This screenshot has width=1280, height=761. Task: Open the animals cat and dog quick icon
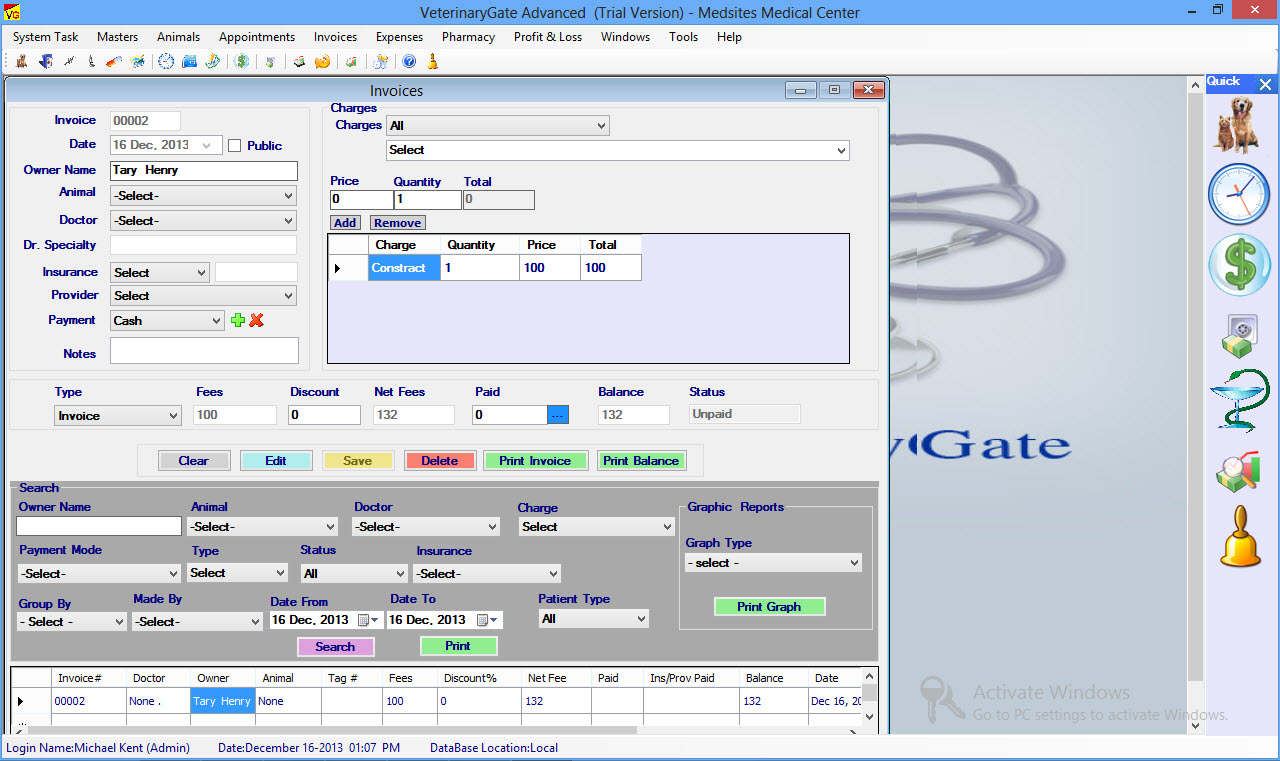coord(1238,125)
